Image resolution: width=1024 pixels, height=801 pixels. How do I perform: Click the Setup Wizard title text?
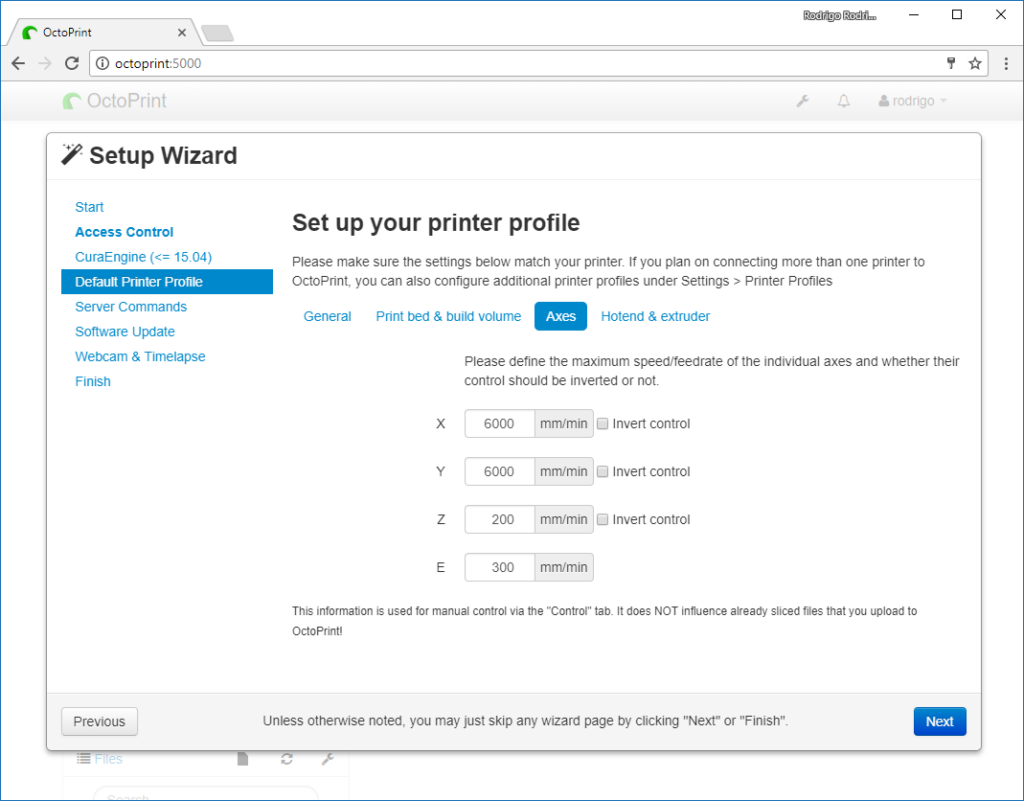pos(163,155)
